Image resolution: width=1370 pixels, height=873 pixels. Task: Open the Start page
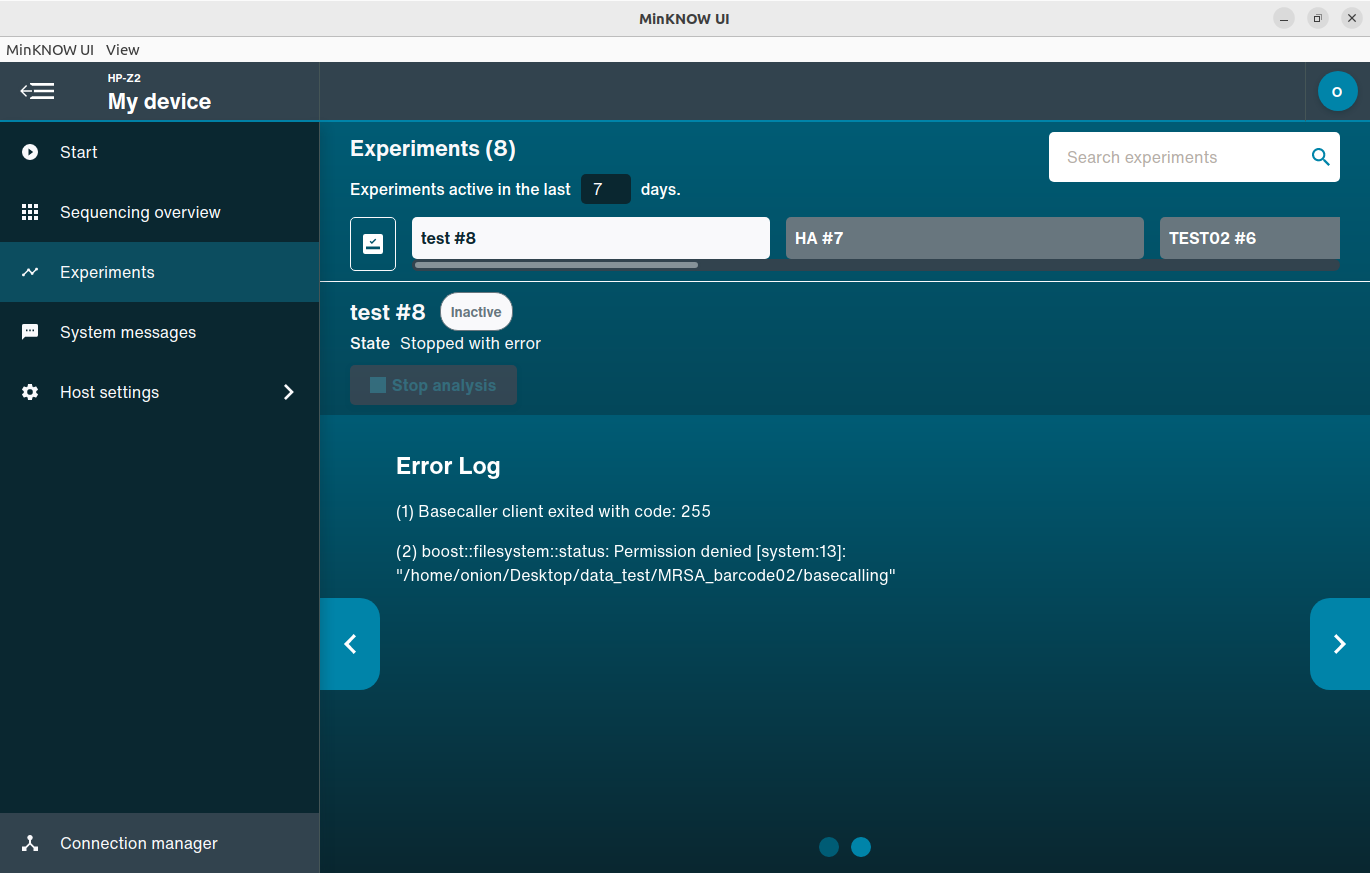160,152
